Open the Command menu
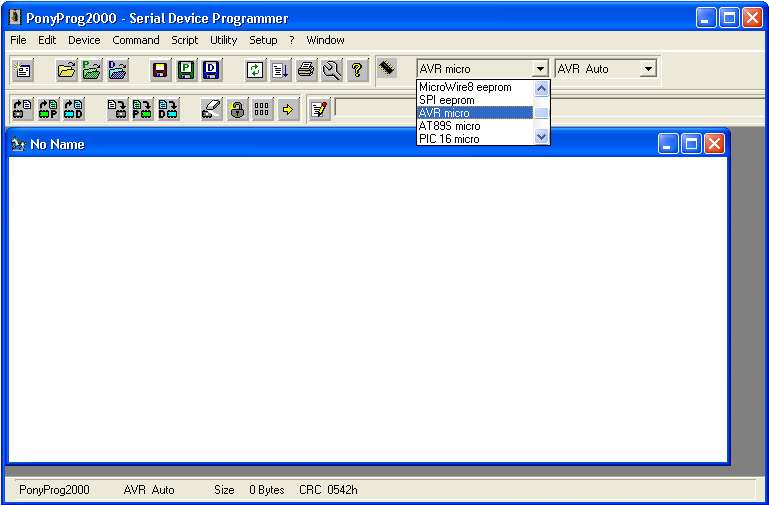 pyautogui.click(x=135, y=40)
